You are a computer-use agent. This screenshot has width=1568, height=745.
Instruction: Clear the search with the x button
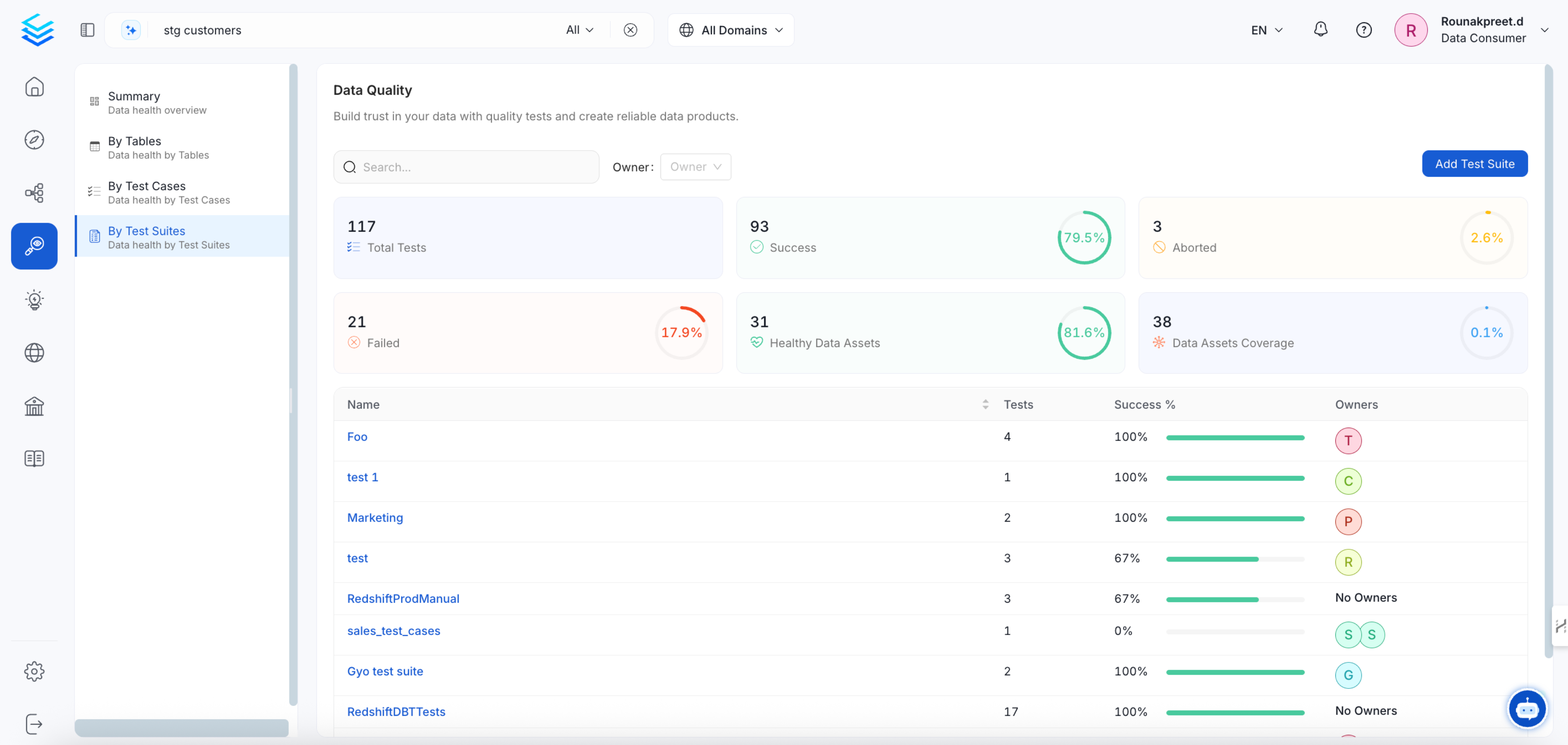[x=630, y=29]
